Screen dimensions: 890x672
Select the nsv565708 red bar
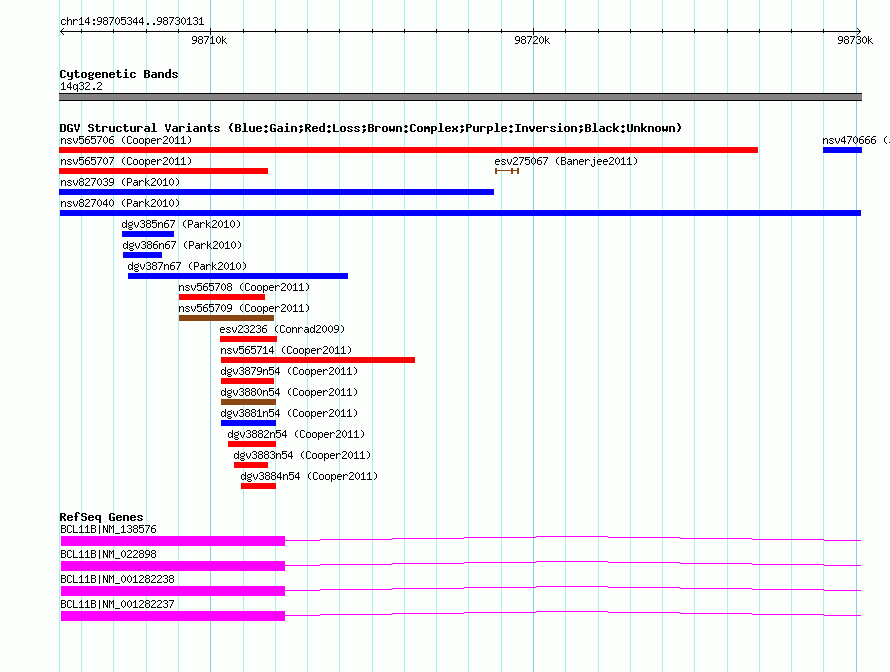222,297
